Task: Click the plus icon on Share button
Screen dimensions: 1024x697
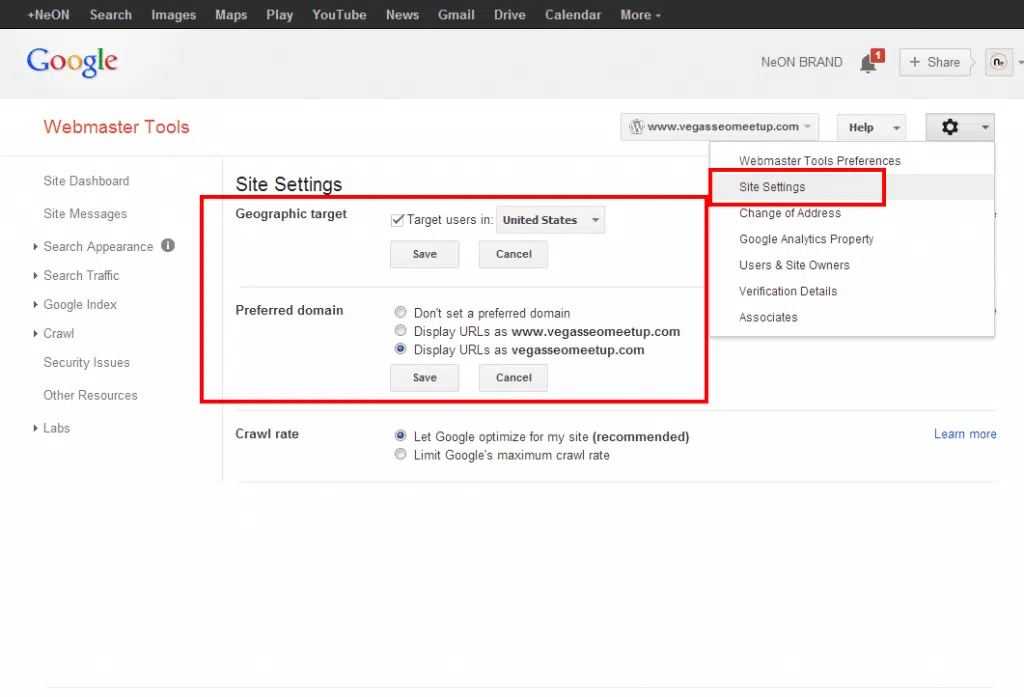Action: pyautogui.click(x=915, y=62)
